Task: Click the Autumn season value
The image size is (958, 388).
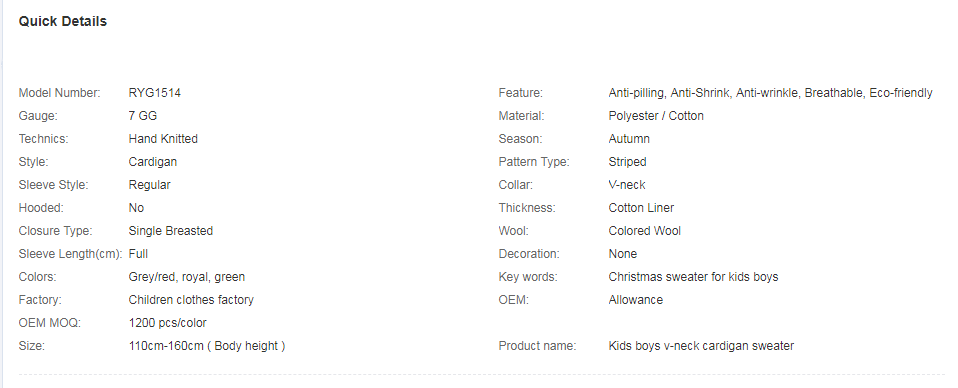Action: coord(629,139)
